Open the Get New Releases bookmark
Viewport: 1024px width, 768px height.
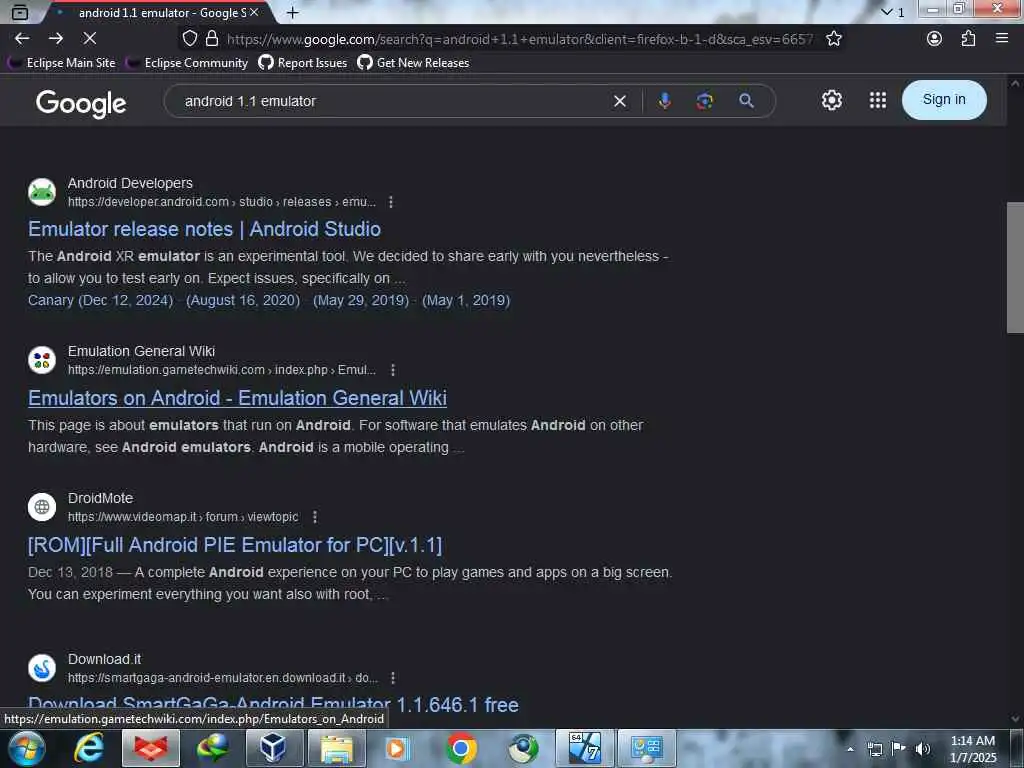413,63
